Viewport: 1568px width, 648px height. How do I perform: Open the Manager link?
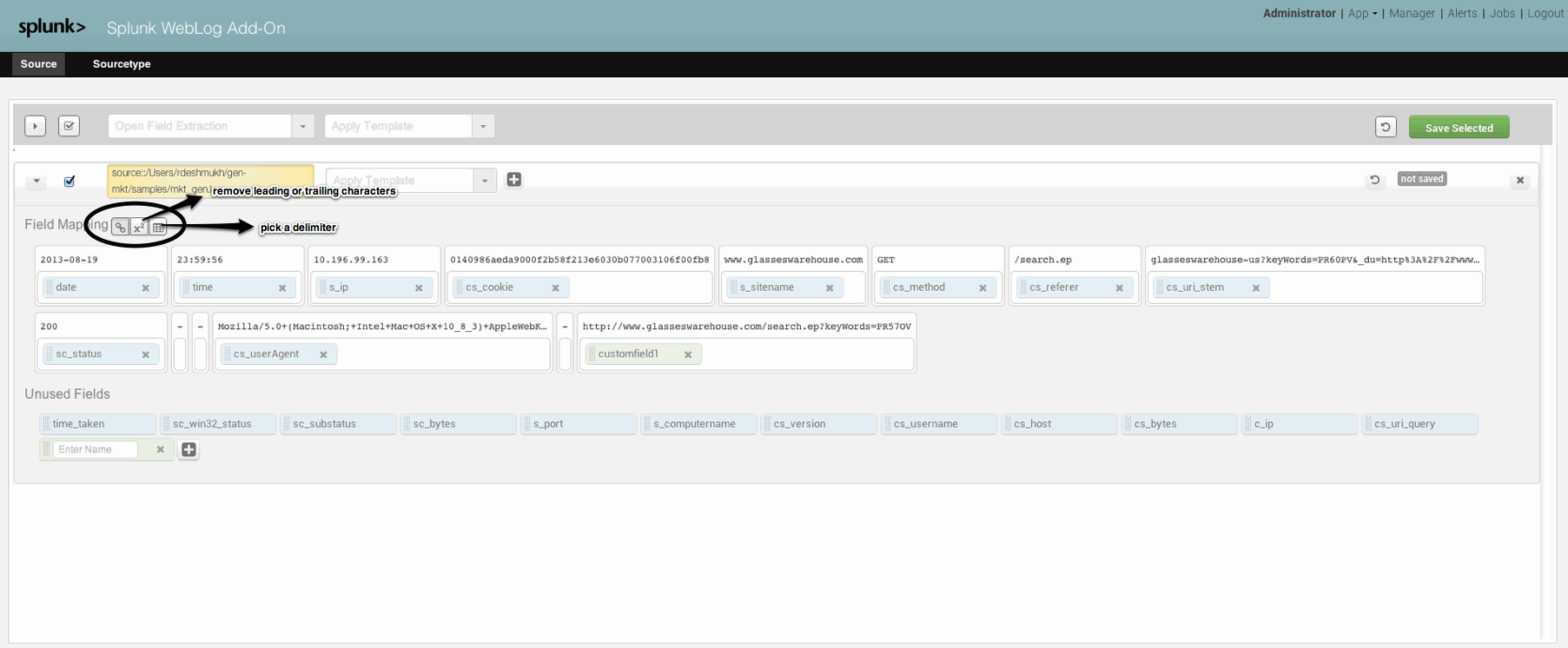tap(1412, 13)
